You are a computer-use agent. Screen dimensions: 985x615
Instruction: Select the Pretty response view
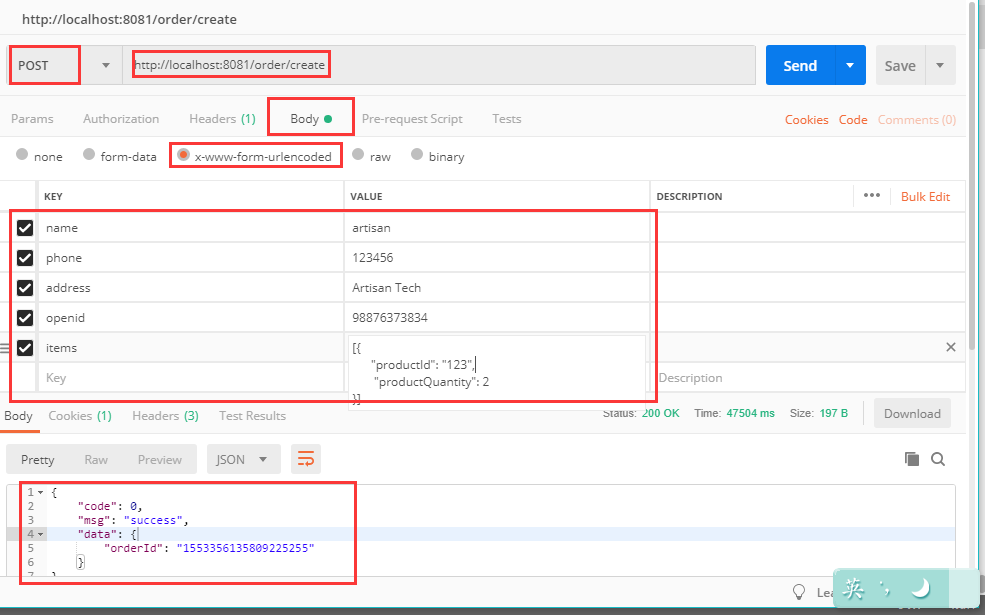coord(38,459)
